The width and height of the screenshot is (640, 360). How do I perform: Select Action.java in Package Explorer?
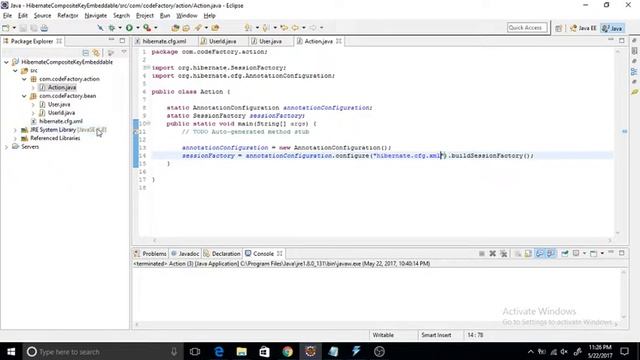coord(62,87)
